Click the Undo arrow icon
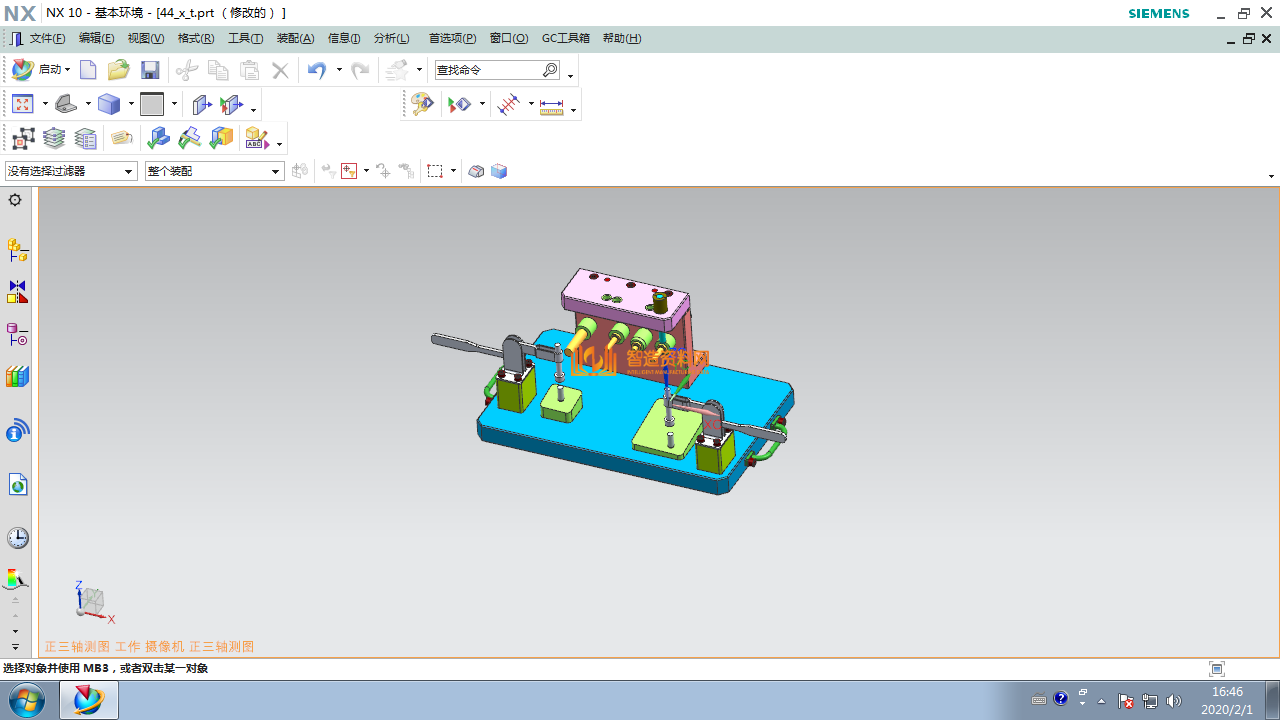The width and height of the screenshot is (1280, 720). click(317, 70)
